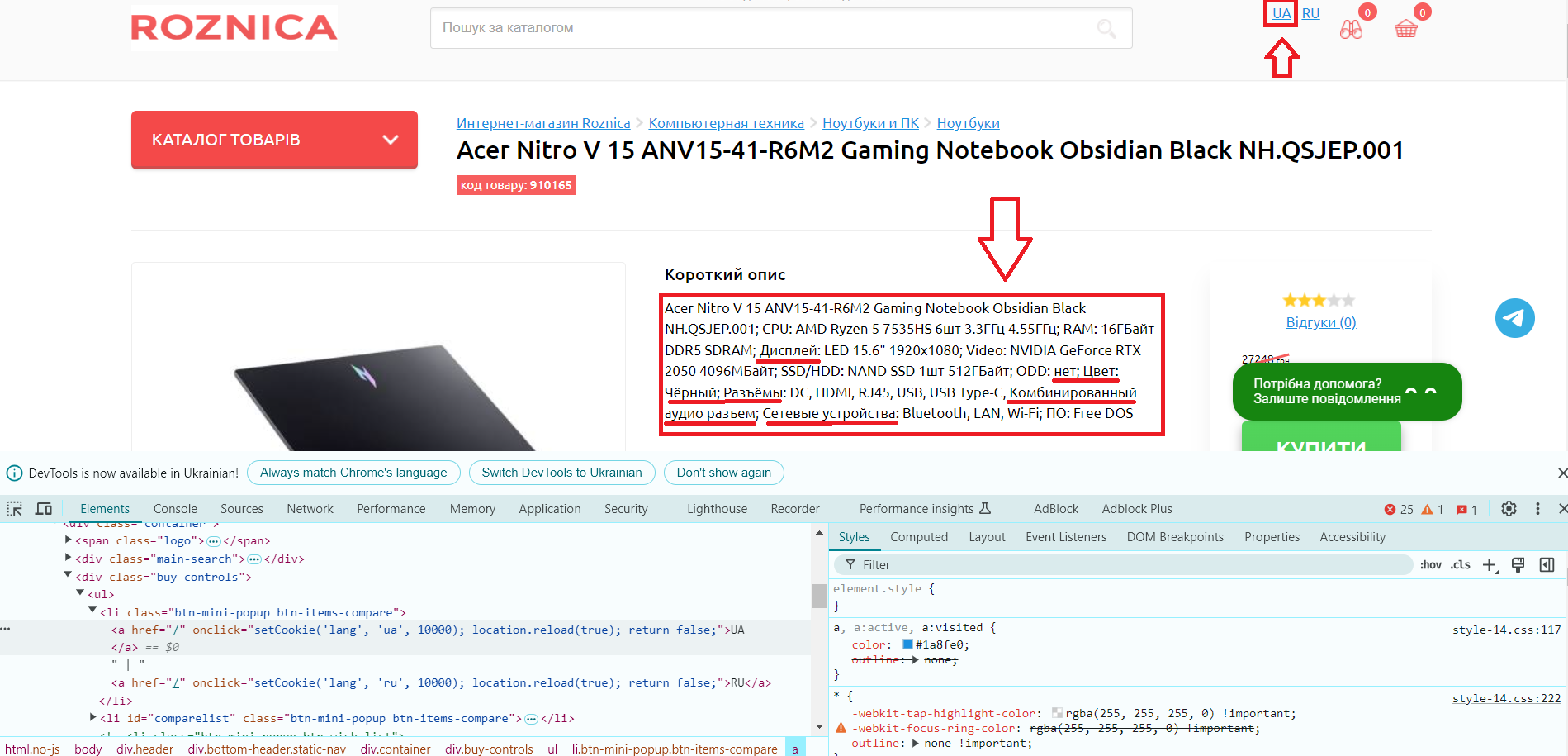This screenshot has width=1568, height=756.
Task: Open DevTools settings gear
Action: [1509, 509]
